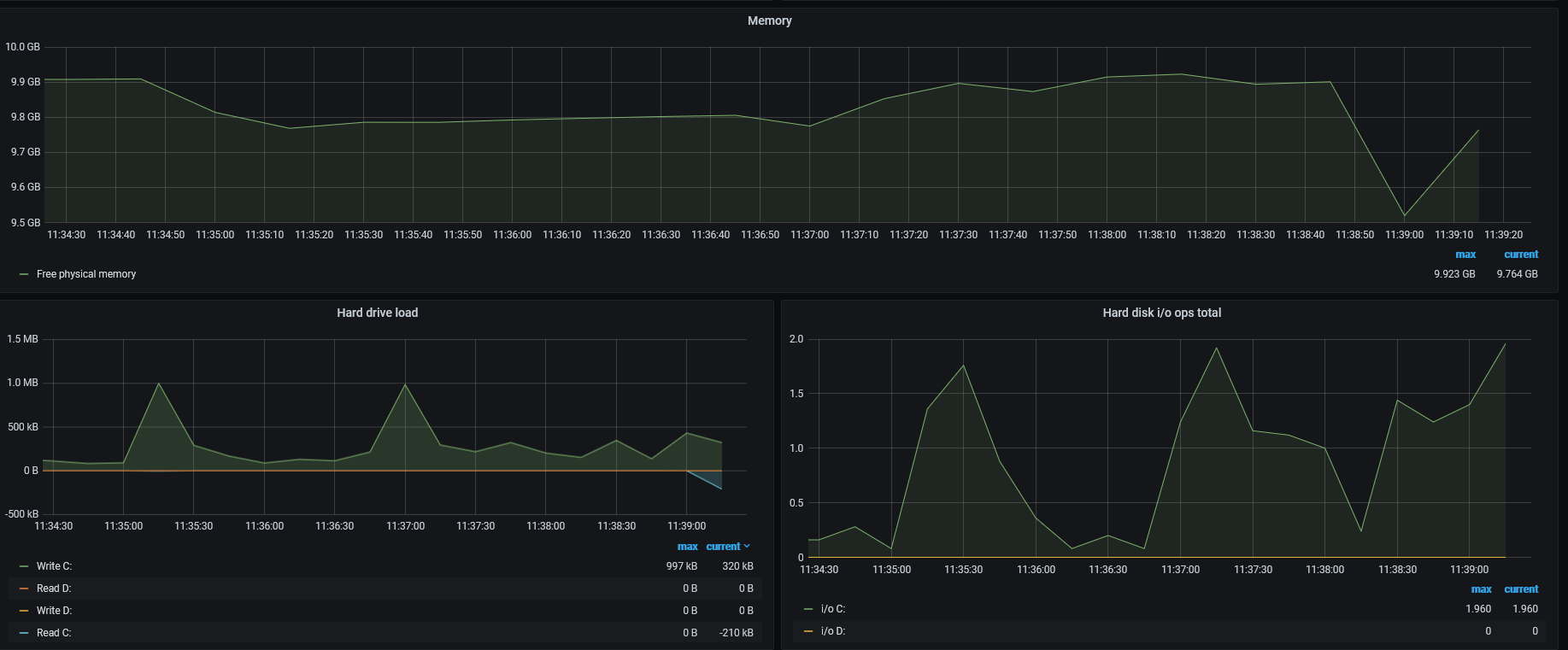The height and width of the screenshot is (650, 1568).
Task: Change color of Write D: swatch
Action: [24, 611]
